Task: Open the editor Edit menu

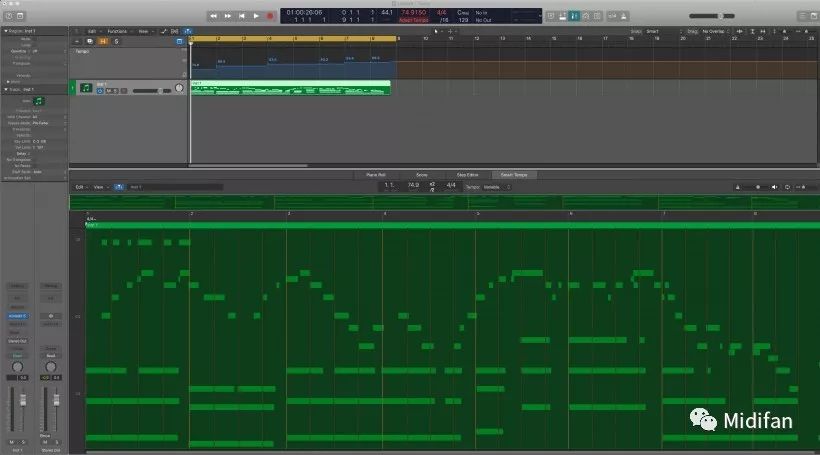Action: coord(80,187)
